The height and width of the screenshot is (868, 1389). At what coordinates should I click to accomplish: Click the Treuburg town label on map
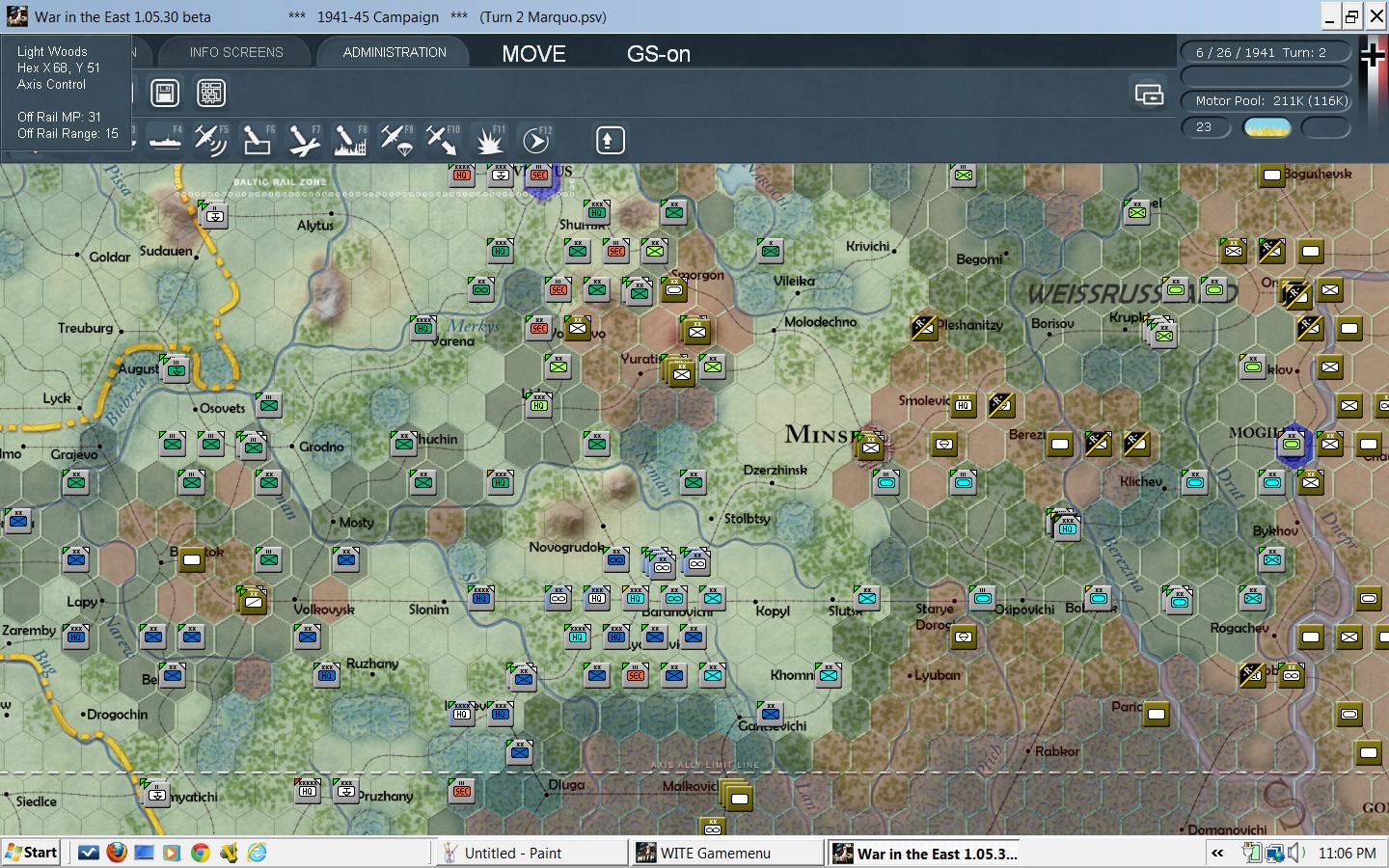pos(85,328)
